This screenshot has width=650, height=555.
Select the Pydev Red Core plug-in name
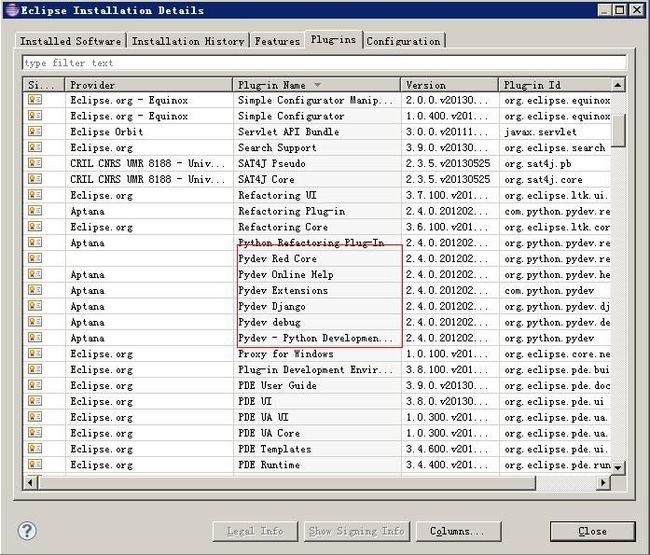pyautogui.click(x=277, y=259)
